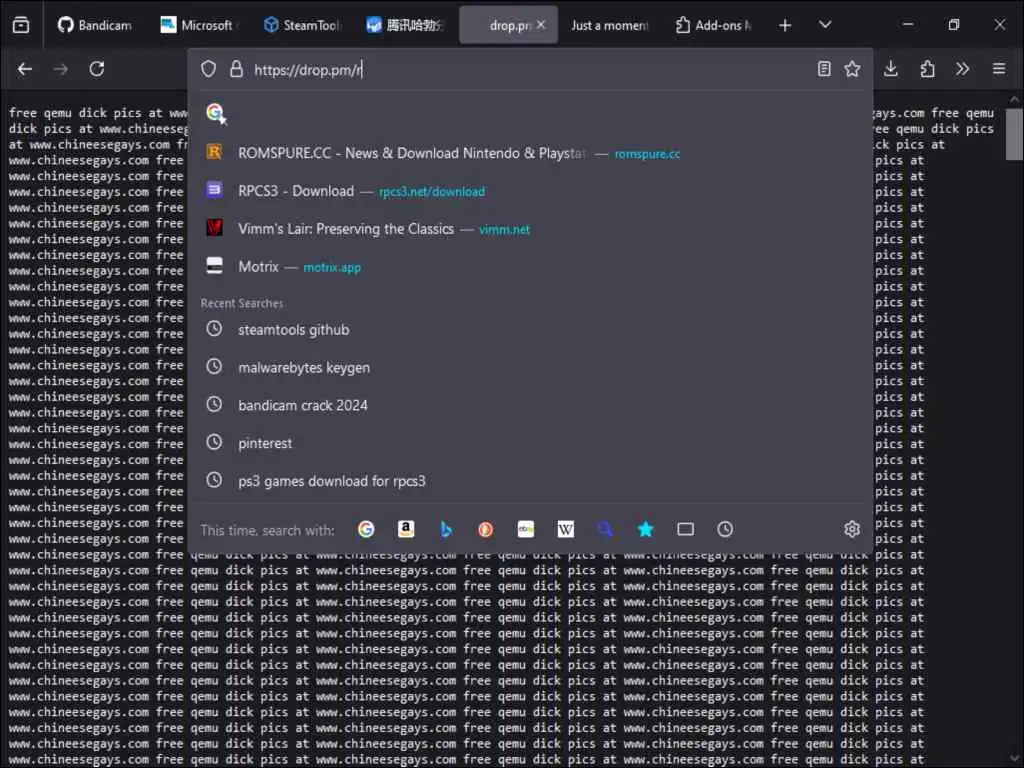This screenshot has width=1024, height=768.
Task: Click the scrollbar up arrow
Action: [1014, 99]
